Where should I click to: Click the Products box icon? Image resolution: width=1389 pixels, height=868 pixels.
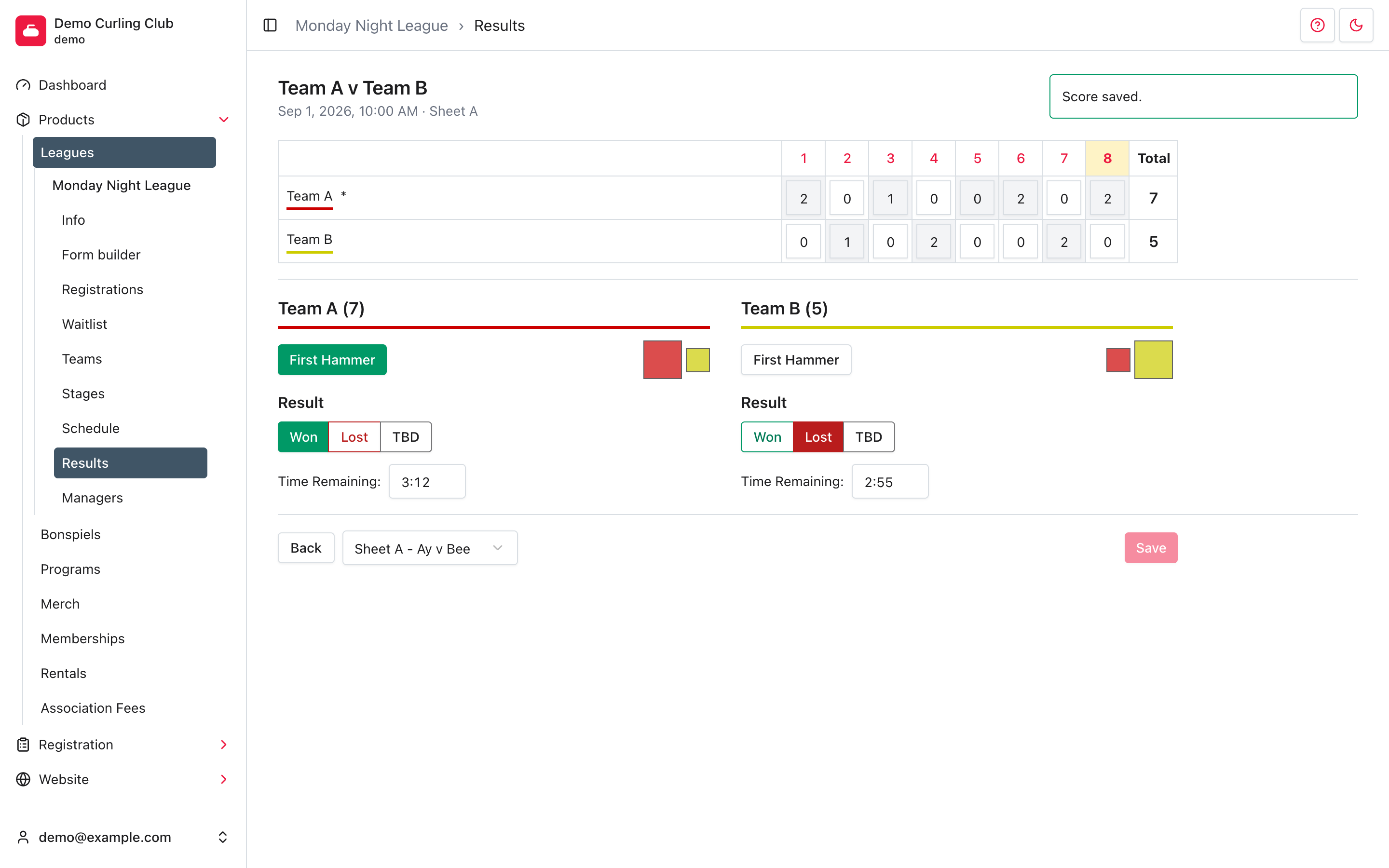coord(23,120)
